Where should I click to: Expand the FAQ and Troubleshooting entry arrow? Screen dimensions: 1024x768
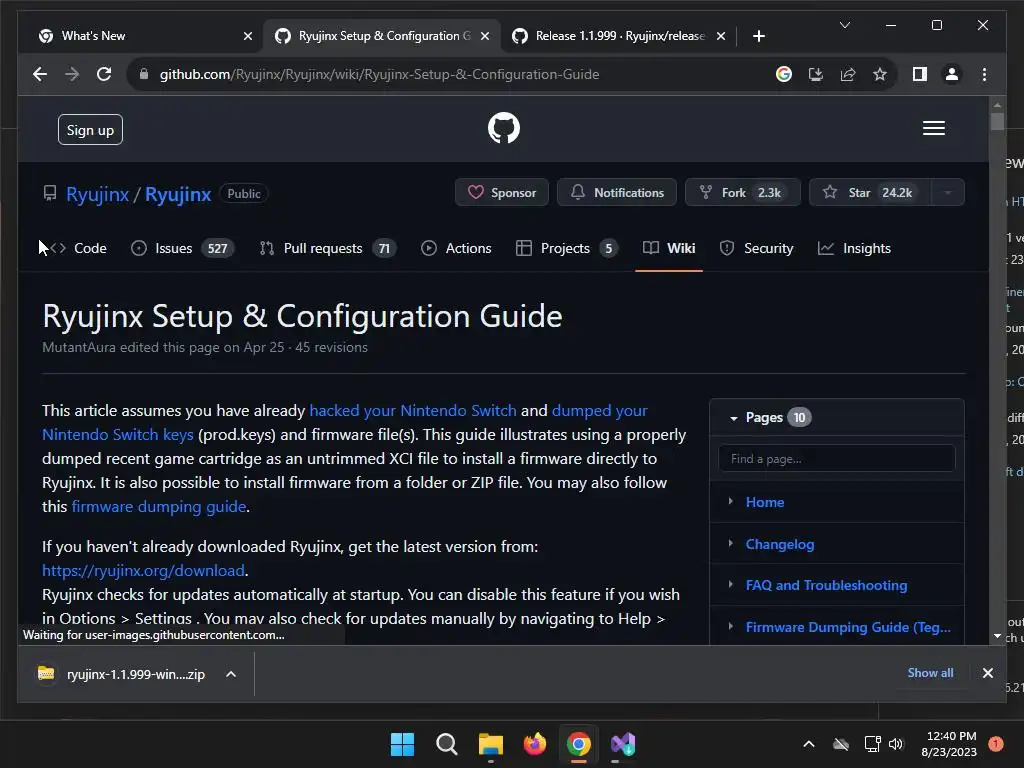pyautogui.click(x=730, y=584)
